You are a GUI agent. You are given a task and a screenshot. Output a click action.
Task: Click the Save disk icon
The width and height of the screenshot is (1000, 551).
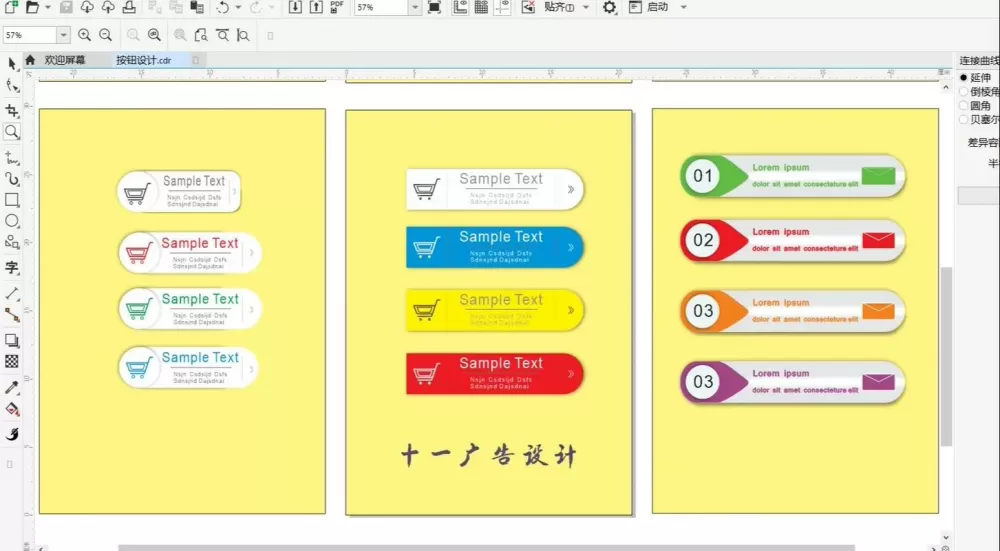pos(66,7)
